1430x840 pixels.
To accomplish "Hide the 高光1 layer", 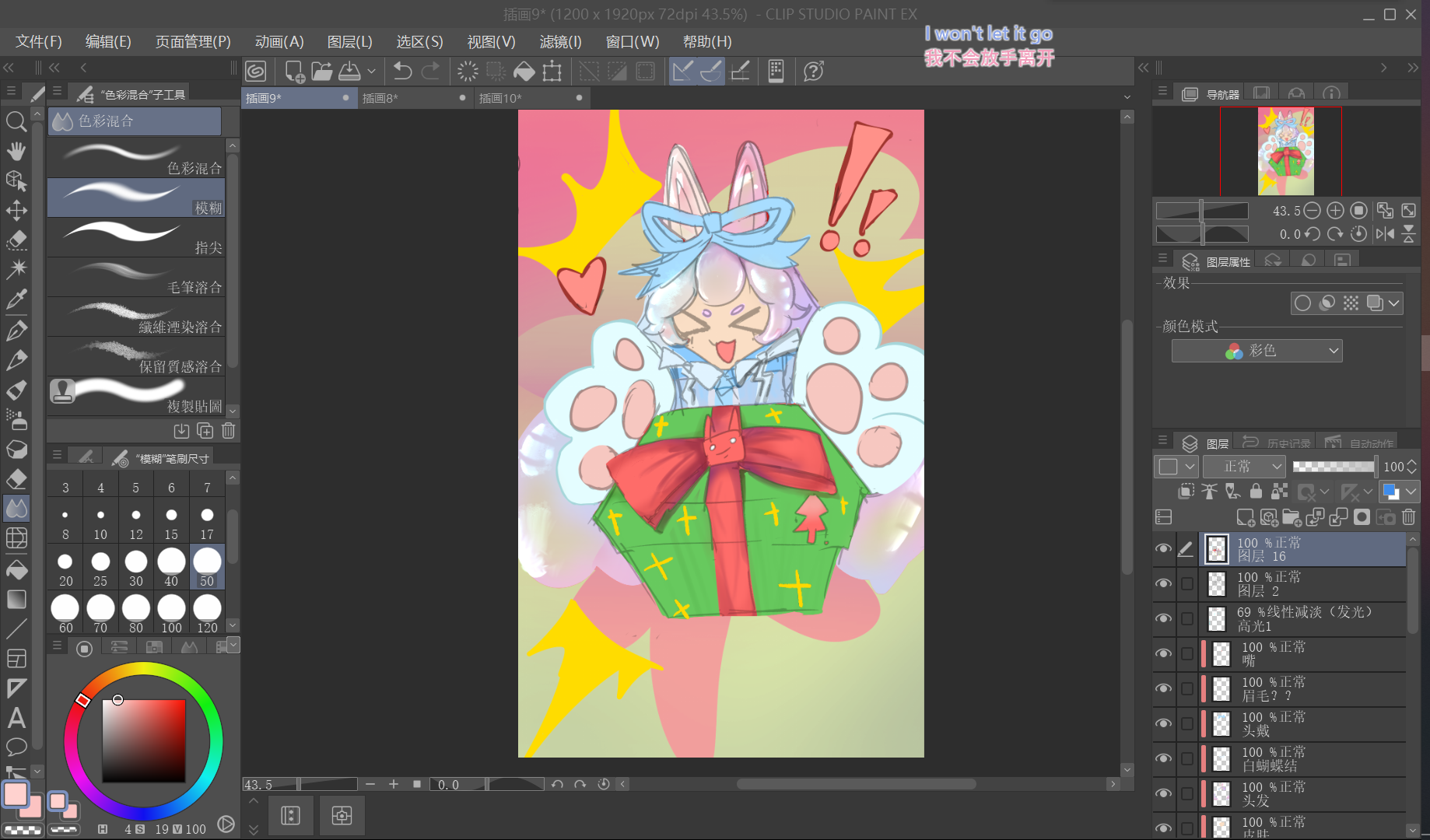I will [1163, 618].
